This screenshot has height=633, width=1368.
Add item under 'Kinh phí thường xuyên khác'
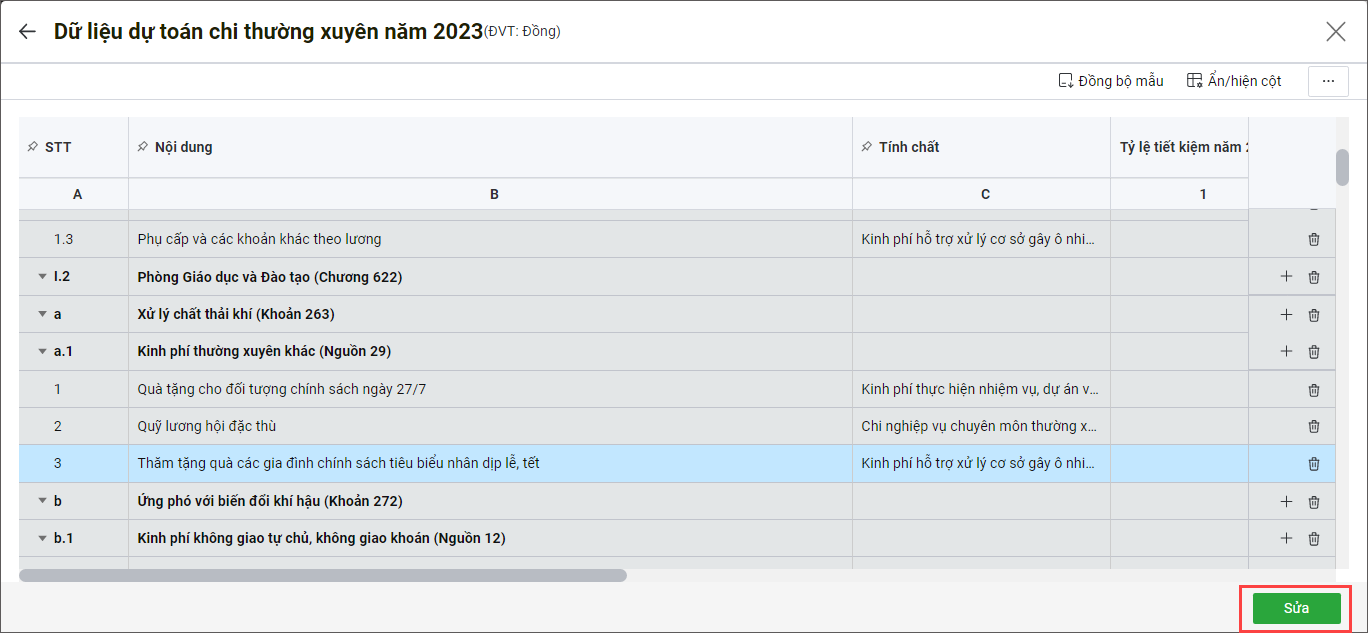[x=1286, y=352]
